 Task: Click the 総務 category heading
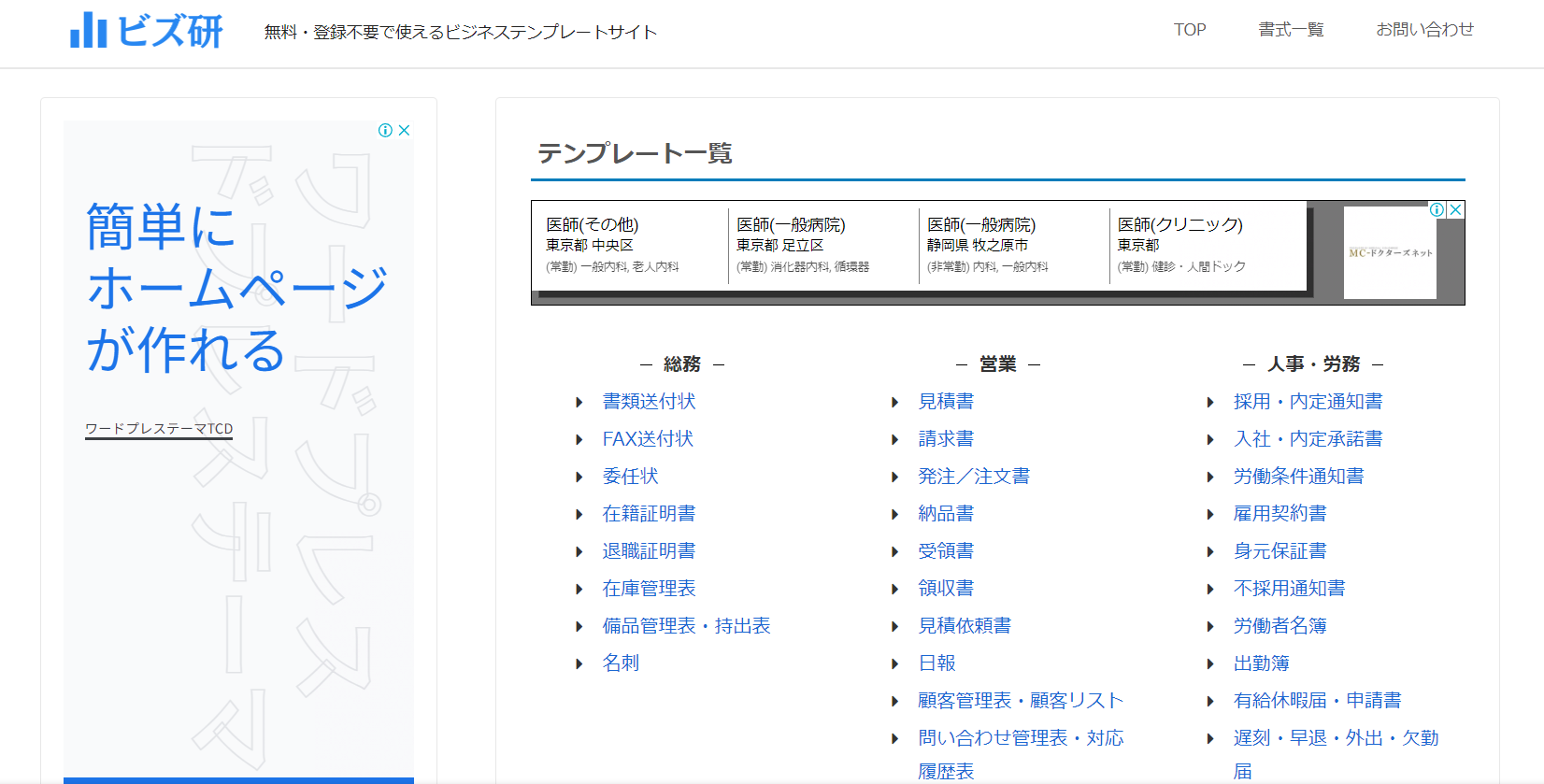click(682, 364)
